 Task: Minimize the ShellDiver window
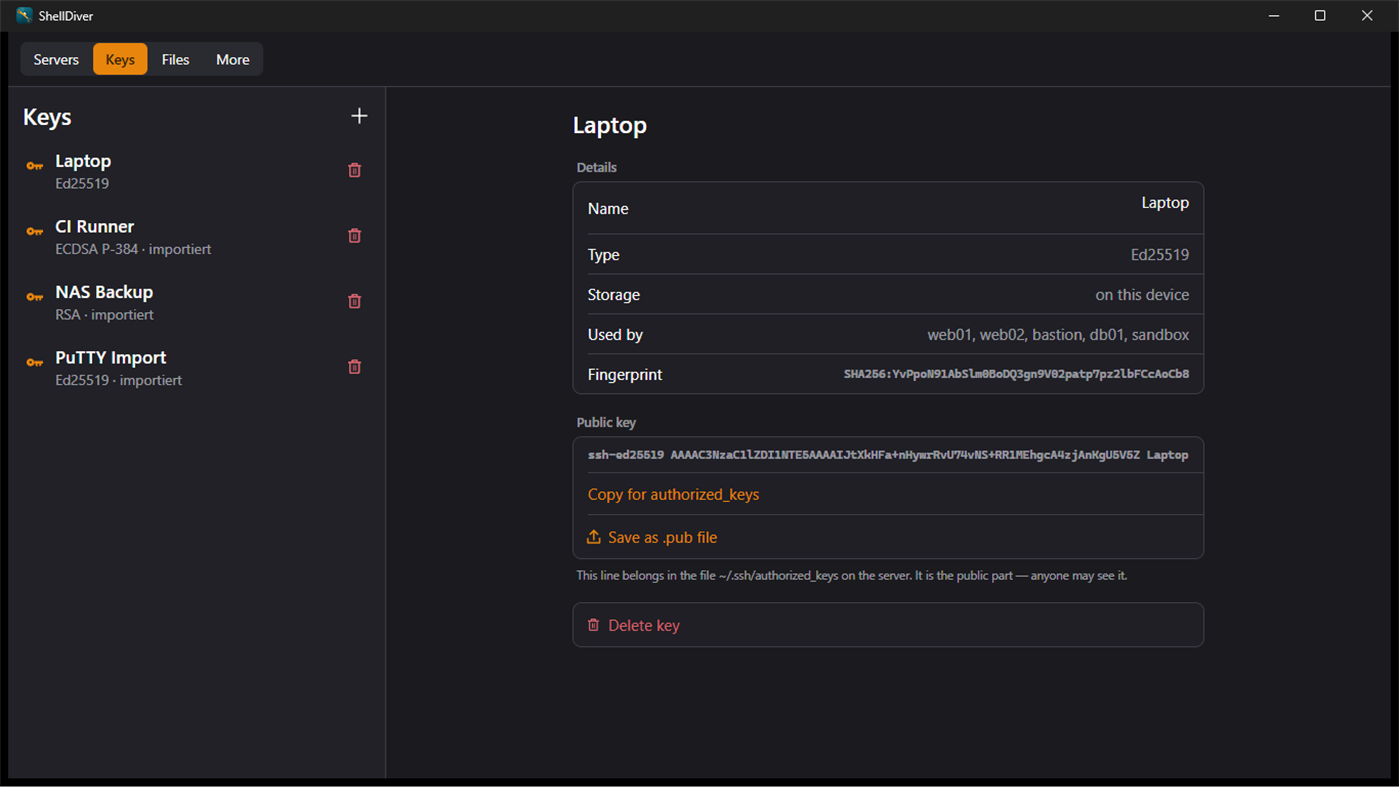(x=1274, y=15)
